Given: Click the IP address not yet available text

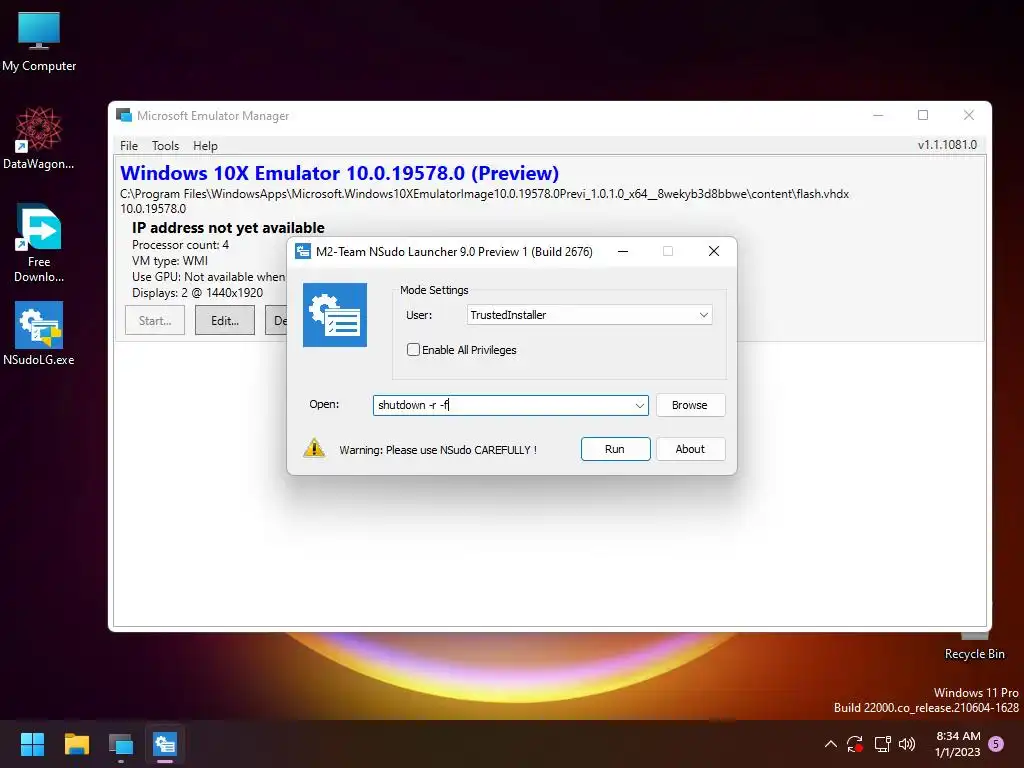Looking at the screenshot, I should [x=228, y=228].
